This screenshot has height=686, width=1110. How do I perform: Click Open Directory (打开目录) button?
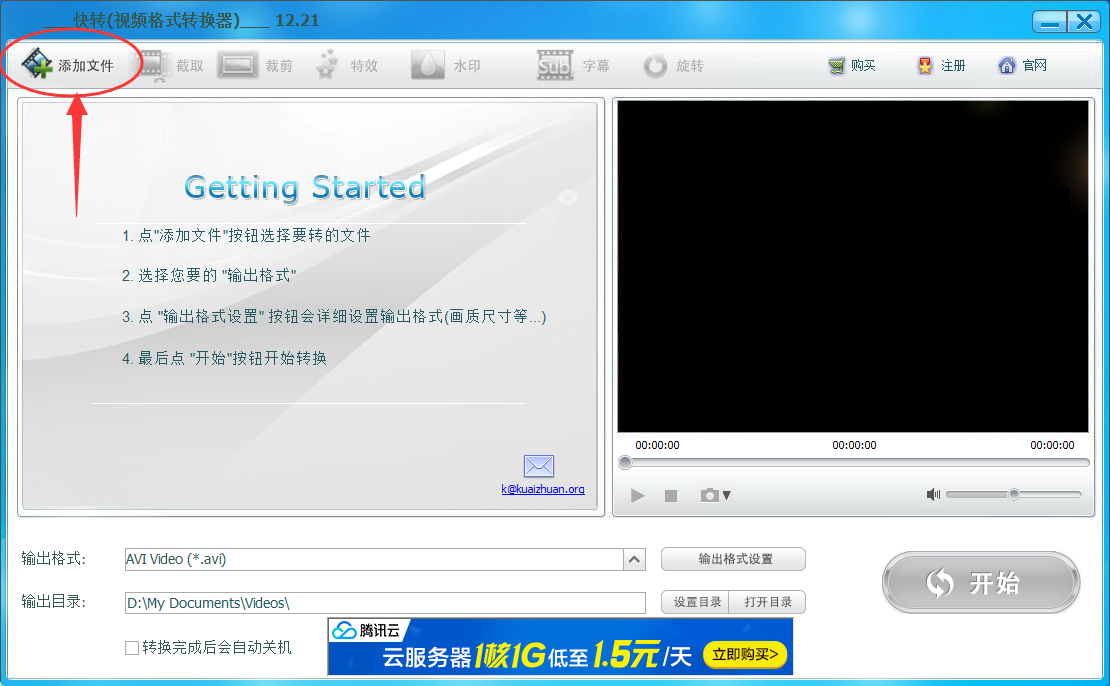[768, 602]
